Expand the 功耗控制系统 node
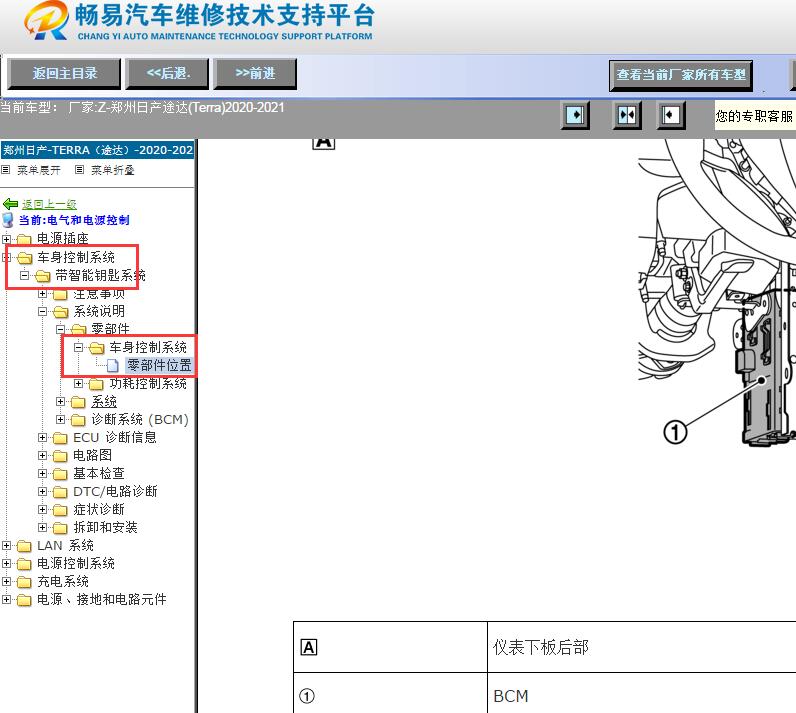Image resolution: width=796 pixels, height=713 pixels. tap(78, 384)
